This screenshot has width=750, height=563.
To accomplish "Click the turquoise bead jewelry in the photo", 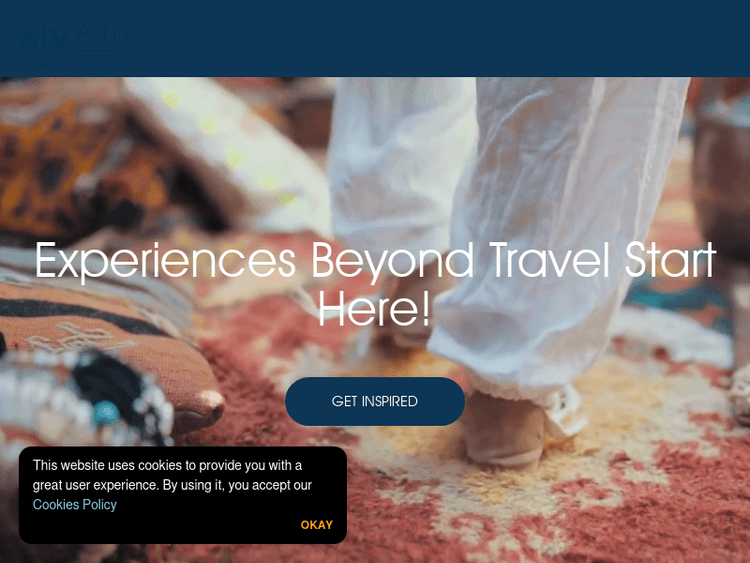I will click(x=106, y=412).
